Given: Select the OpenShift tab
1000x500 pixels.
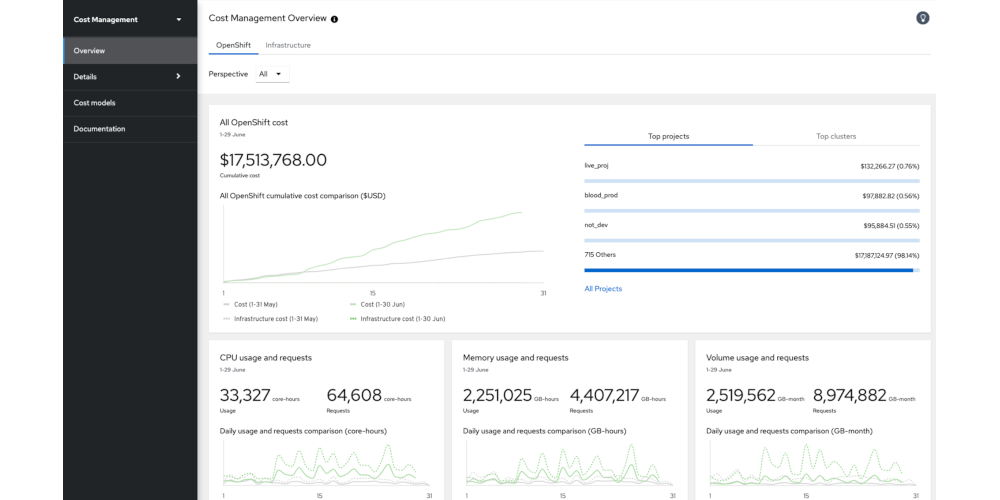Looking at the screenshot, I should point(233,45).
